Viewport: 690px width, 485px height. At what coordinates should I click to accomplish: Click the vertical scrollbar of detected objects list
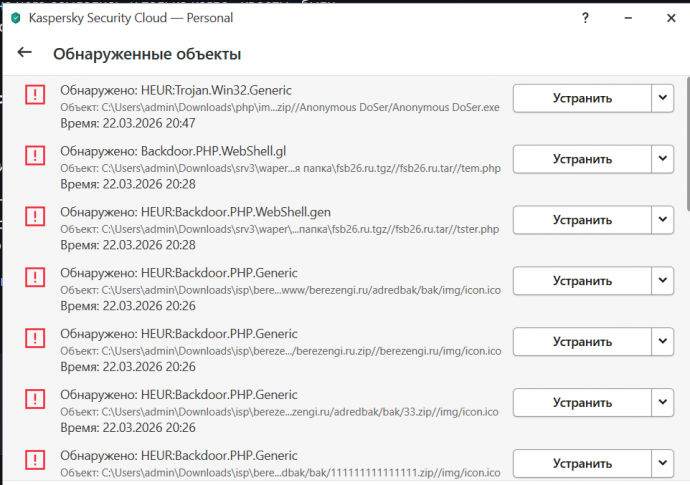[686, 150]
